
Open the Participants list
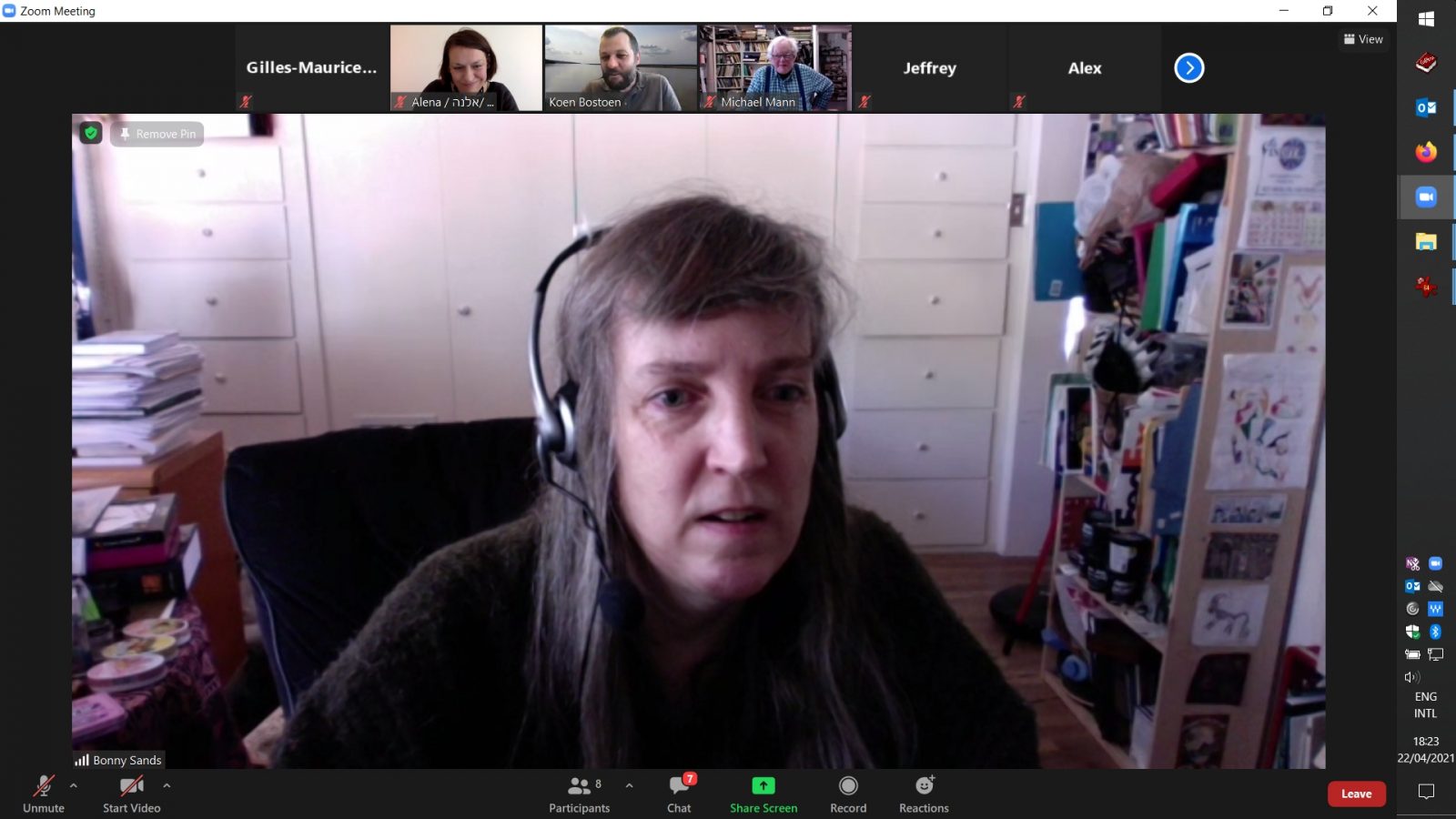579,793
